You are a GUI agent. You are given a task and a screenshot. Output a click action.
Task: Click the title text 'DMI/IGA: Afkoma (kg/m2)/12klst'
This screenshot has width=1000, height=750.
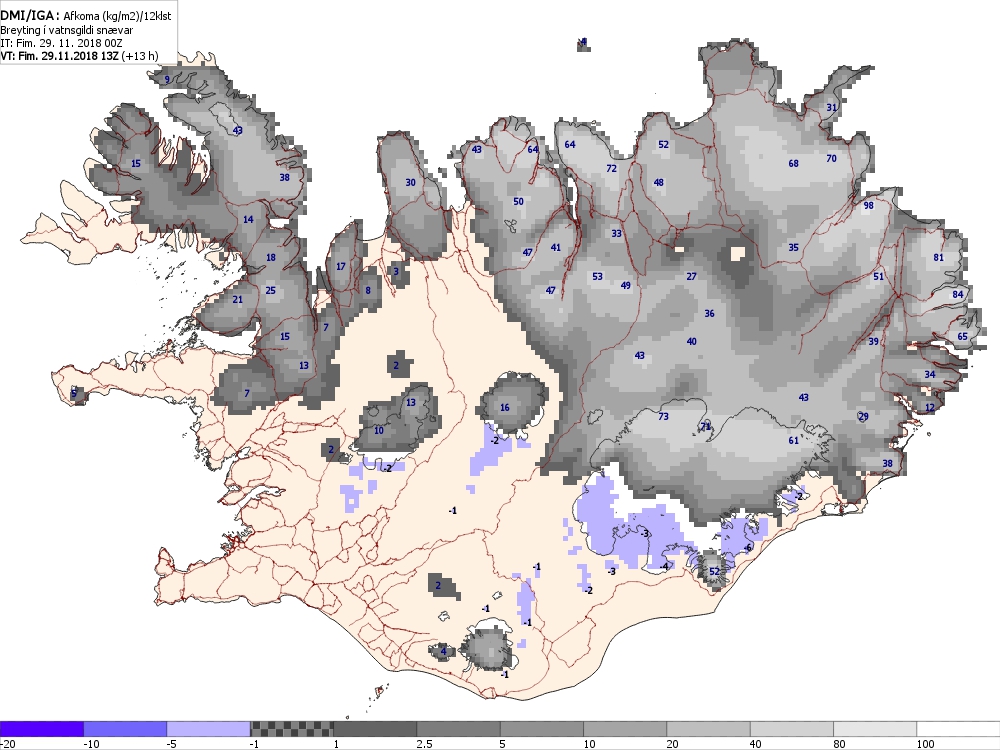[x=86, y=17]
